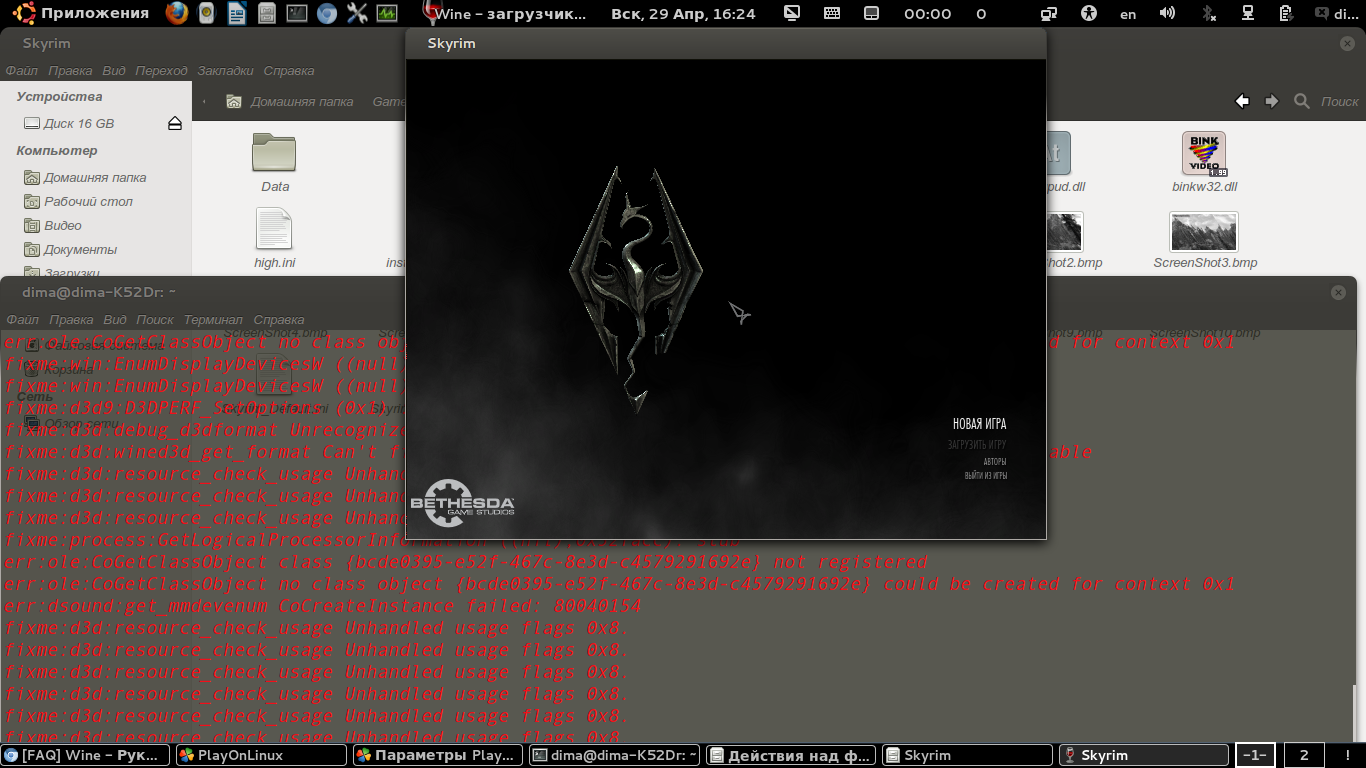Open Файл menu in file manager
Image resolution: width=1366 pixels, height=768 pixels.
[22, 71]
